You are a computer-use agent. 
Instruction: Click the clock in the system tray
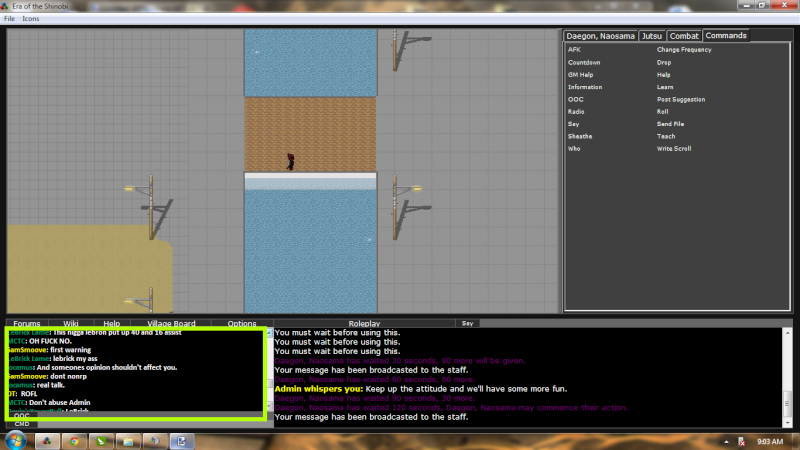(x=770, y=441)
